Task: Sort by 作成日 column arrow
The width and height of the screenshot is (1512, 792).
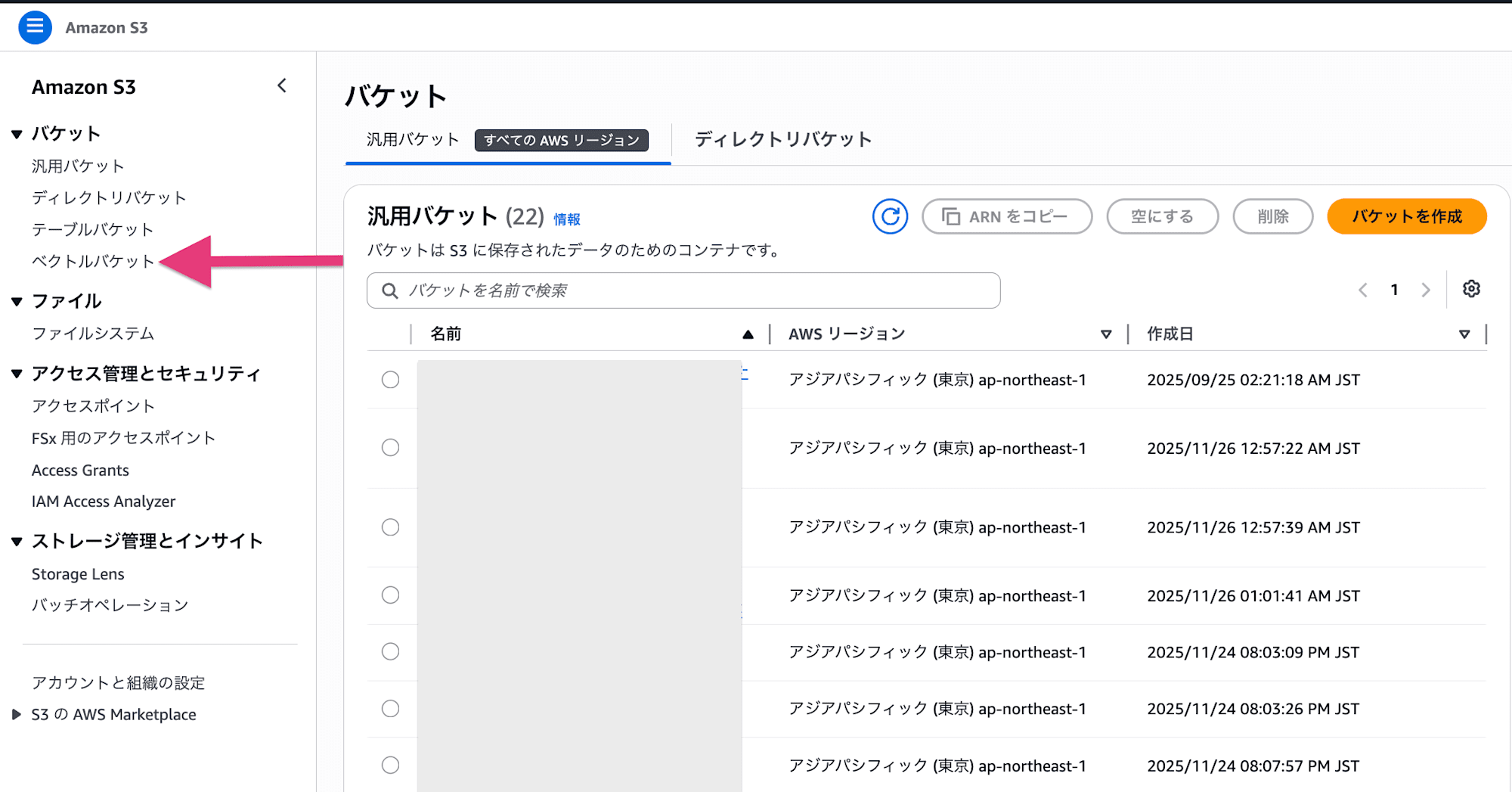Action: [x=1464, y=334]
